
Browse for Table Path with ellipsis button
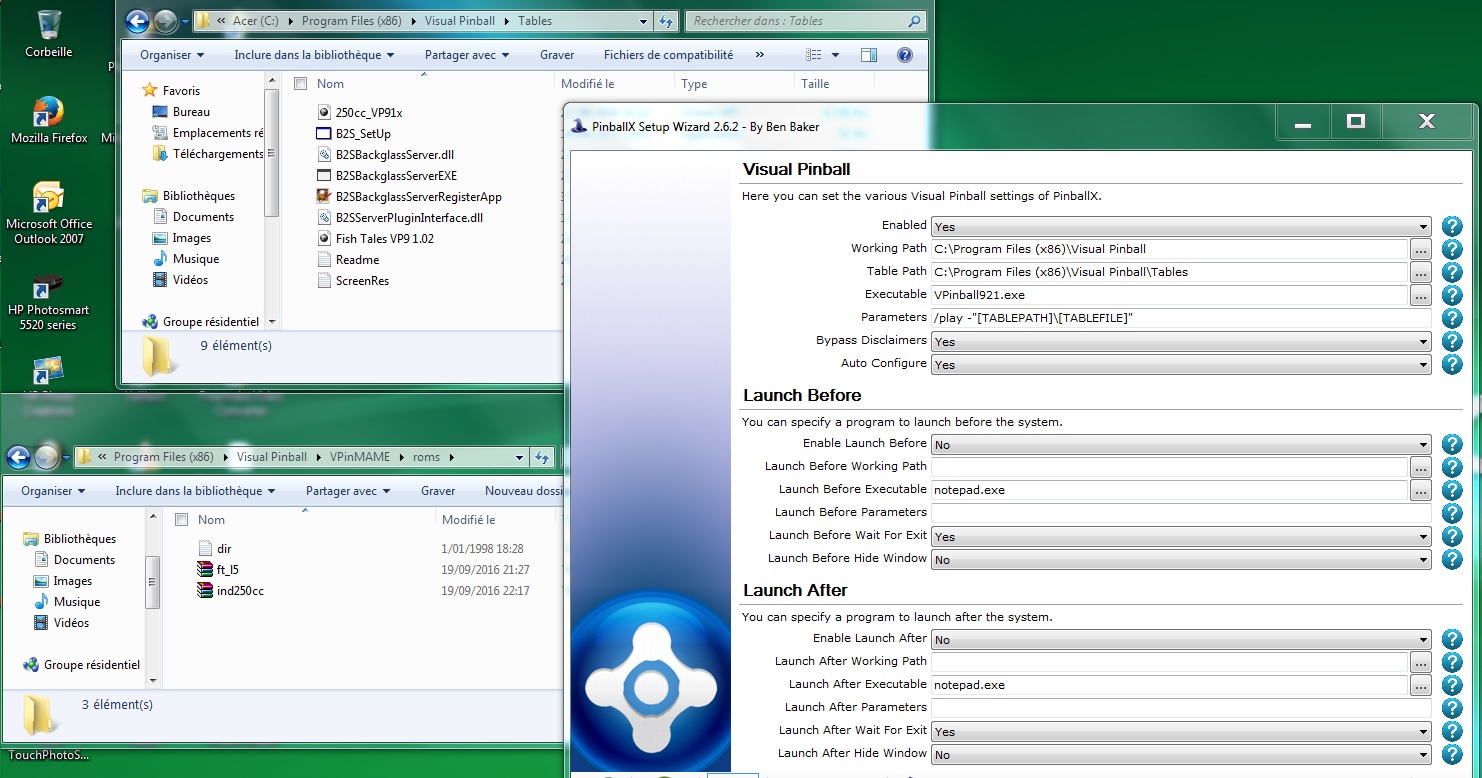[x=1421, y=272]
